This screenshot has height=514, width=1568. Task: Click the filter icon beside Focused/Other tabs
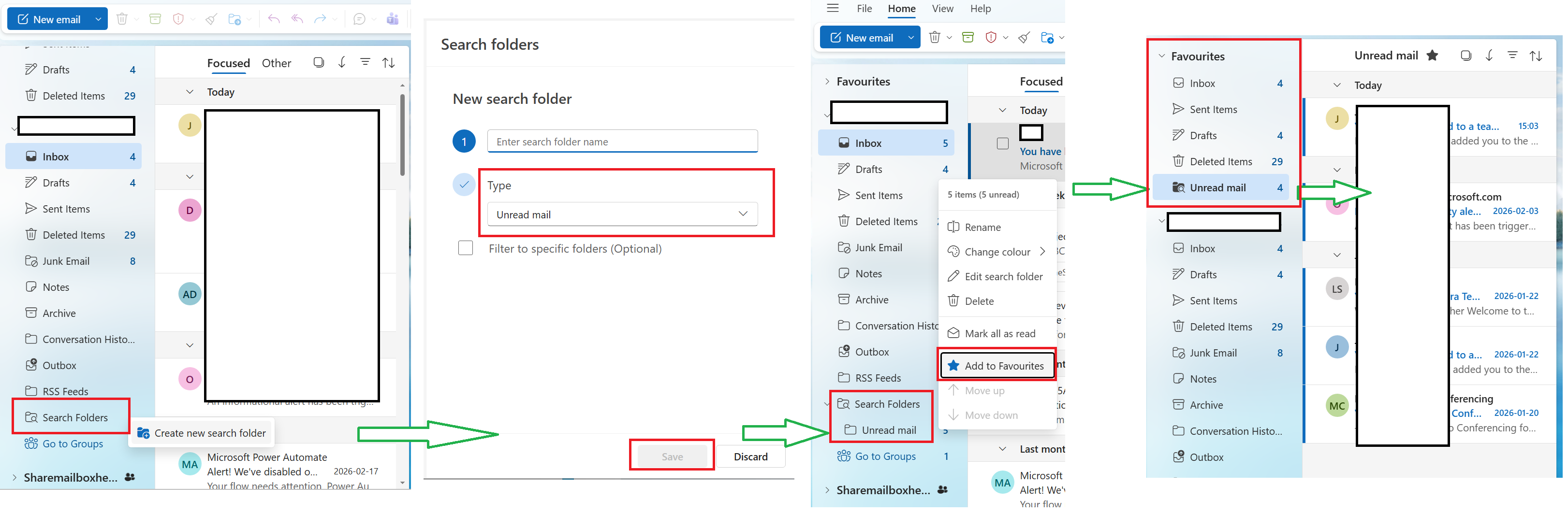(x=365, y=62)
